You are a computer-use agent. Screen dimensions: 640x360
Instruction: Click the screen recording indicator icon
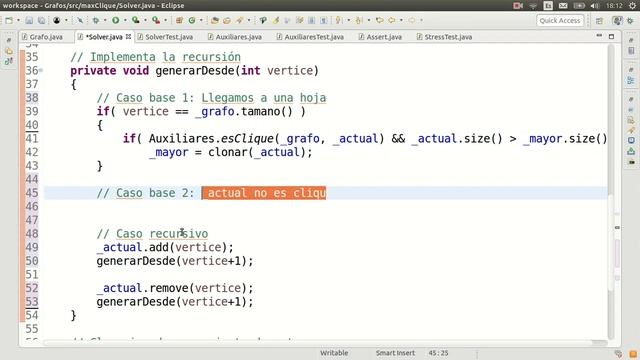pyautogui.click(x=518, y=6)
